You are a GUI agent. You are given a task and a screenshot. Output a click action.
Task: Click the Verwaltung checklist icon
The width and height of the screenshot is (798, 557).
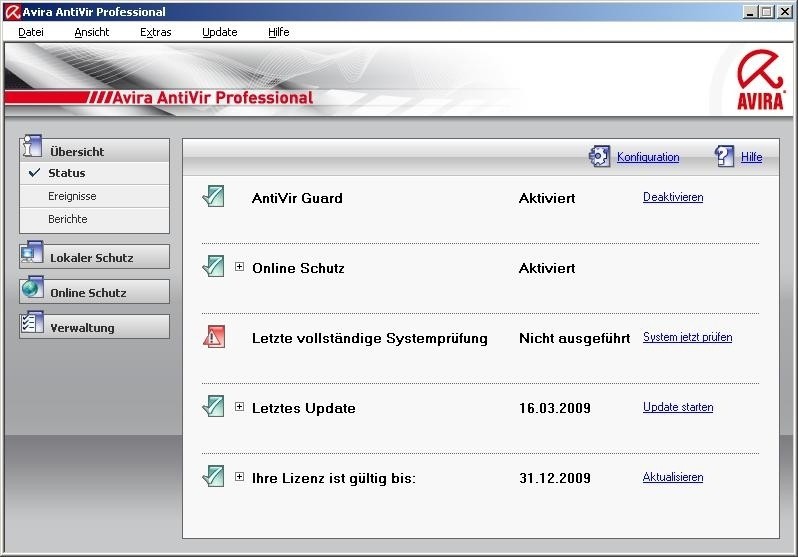pos(32,322)
